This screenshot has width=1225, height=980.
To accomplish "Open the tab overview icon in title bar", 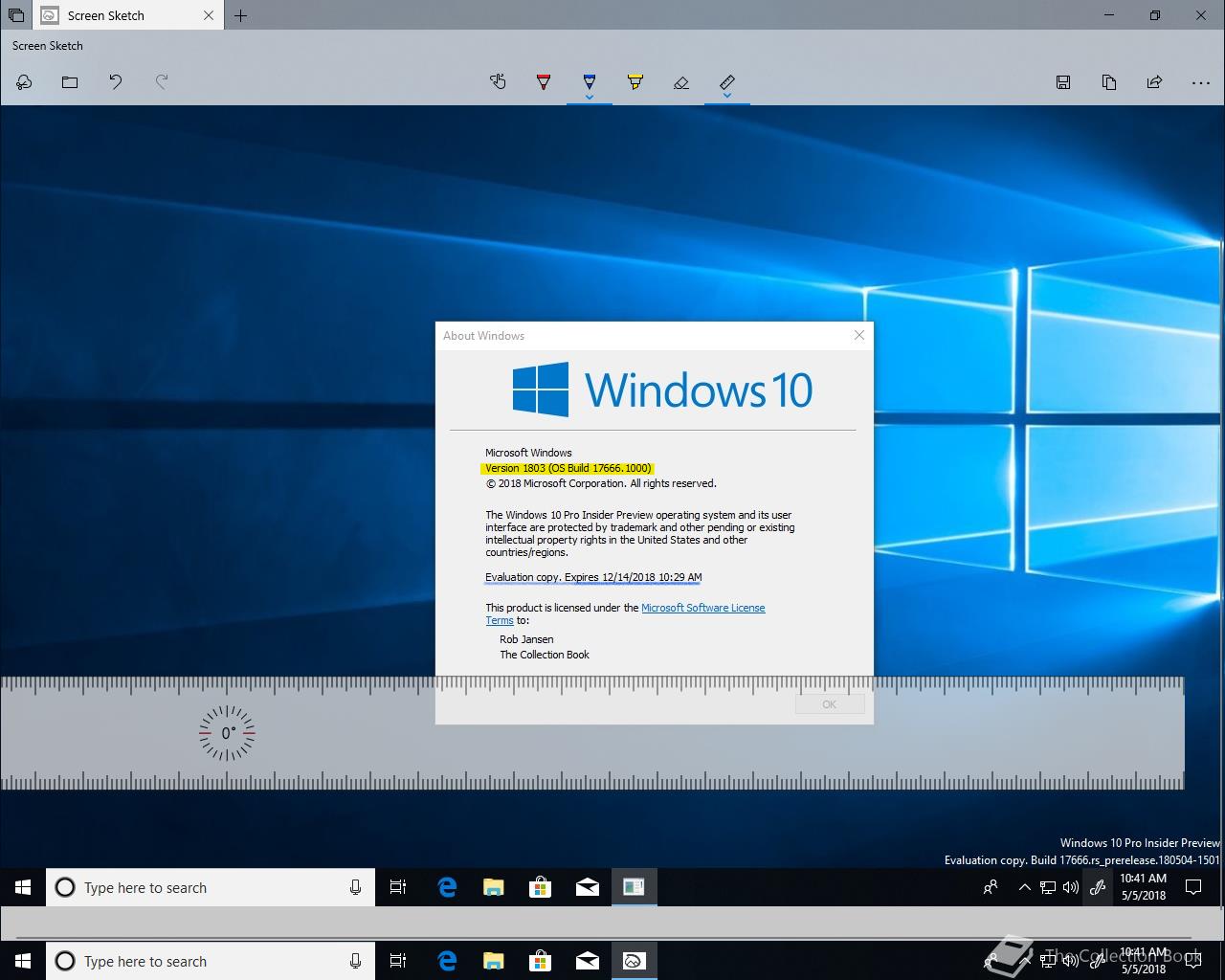I will (x=16, y=15).
